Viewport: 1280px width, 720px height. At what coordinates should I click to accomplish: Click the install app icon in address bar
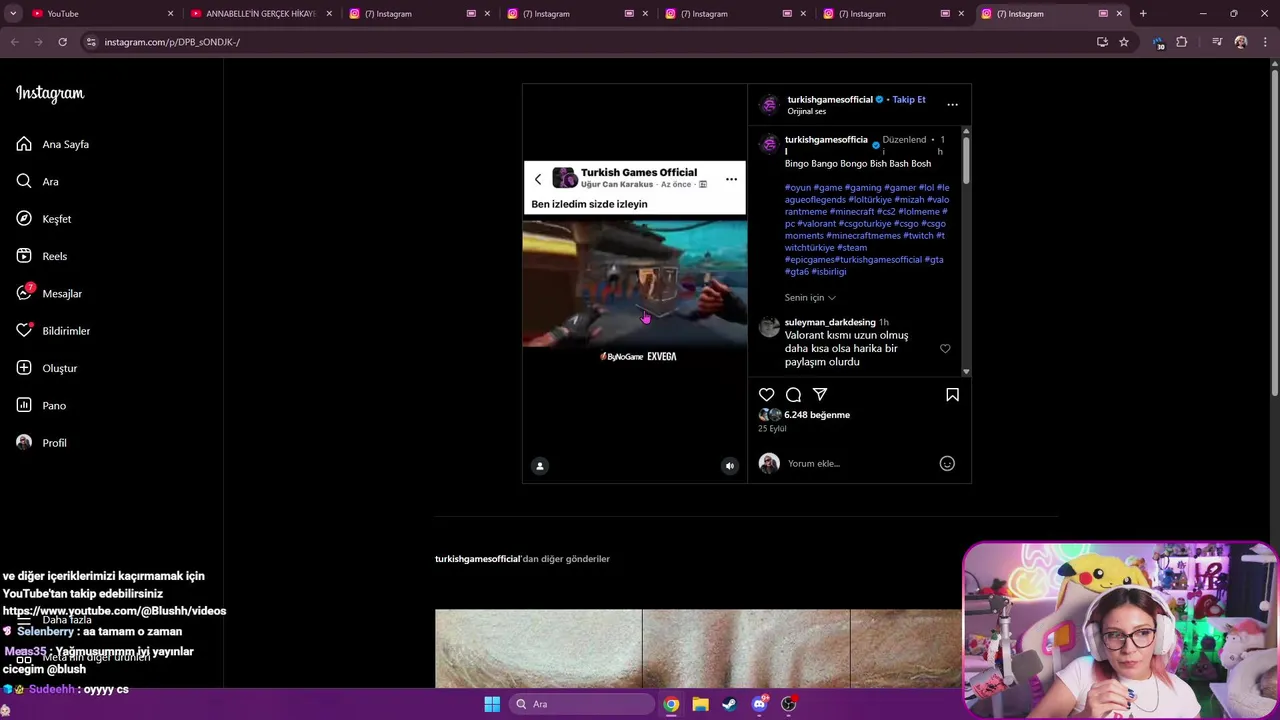tap(1102, 42)
